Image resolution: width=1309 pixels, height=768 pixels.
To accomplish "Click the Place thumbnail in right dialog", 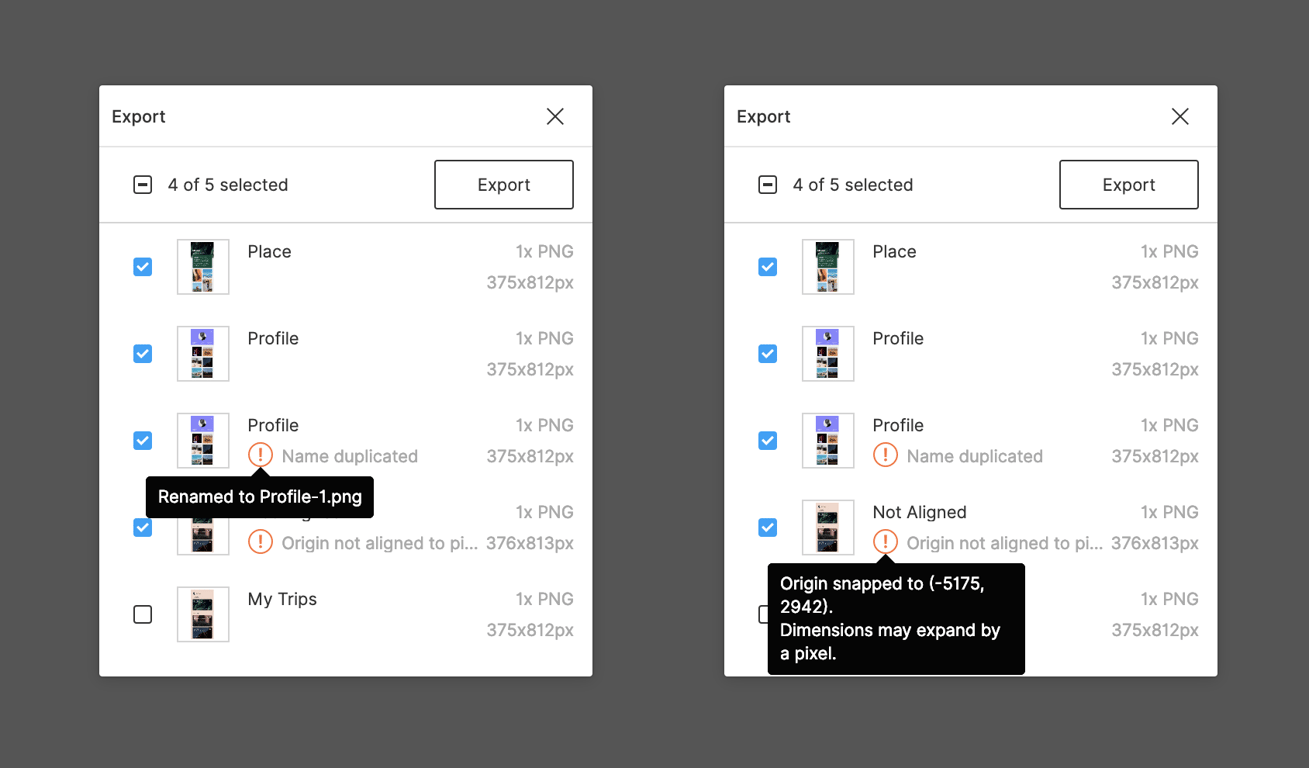I will [x=828, y=267].
